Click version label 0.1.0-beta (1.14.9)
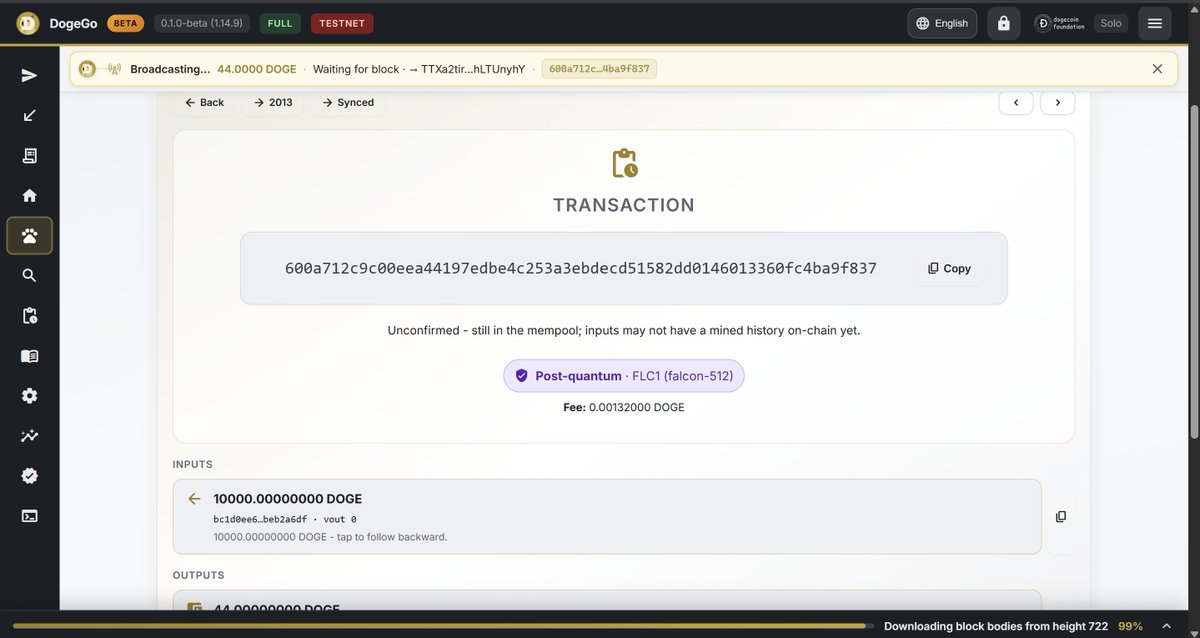 [x=202, y=23]
